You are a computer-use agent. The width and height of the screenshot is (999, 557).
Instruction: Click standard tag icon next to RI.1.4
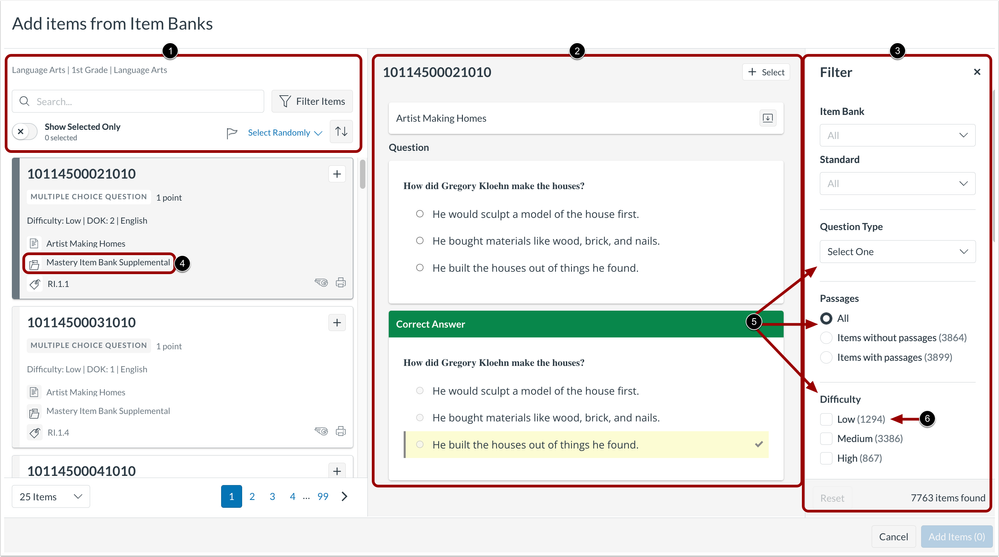click(x=35, y=433)
